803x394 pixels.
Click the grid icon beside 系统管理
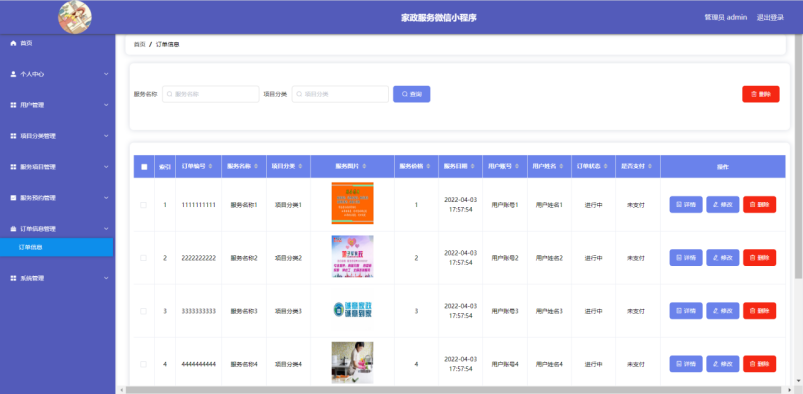point(13,278)
